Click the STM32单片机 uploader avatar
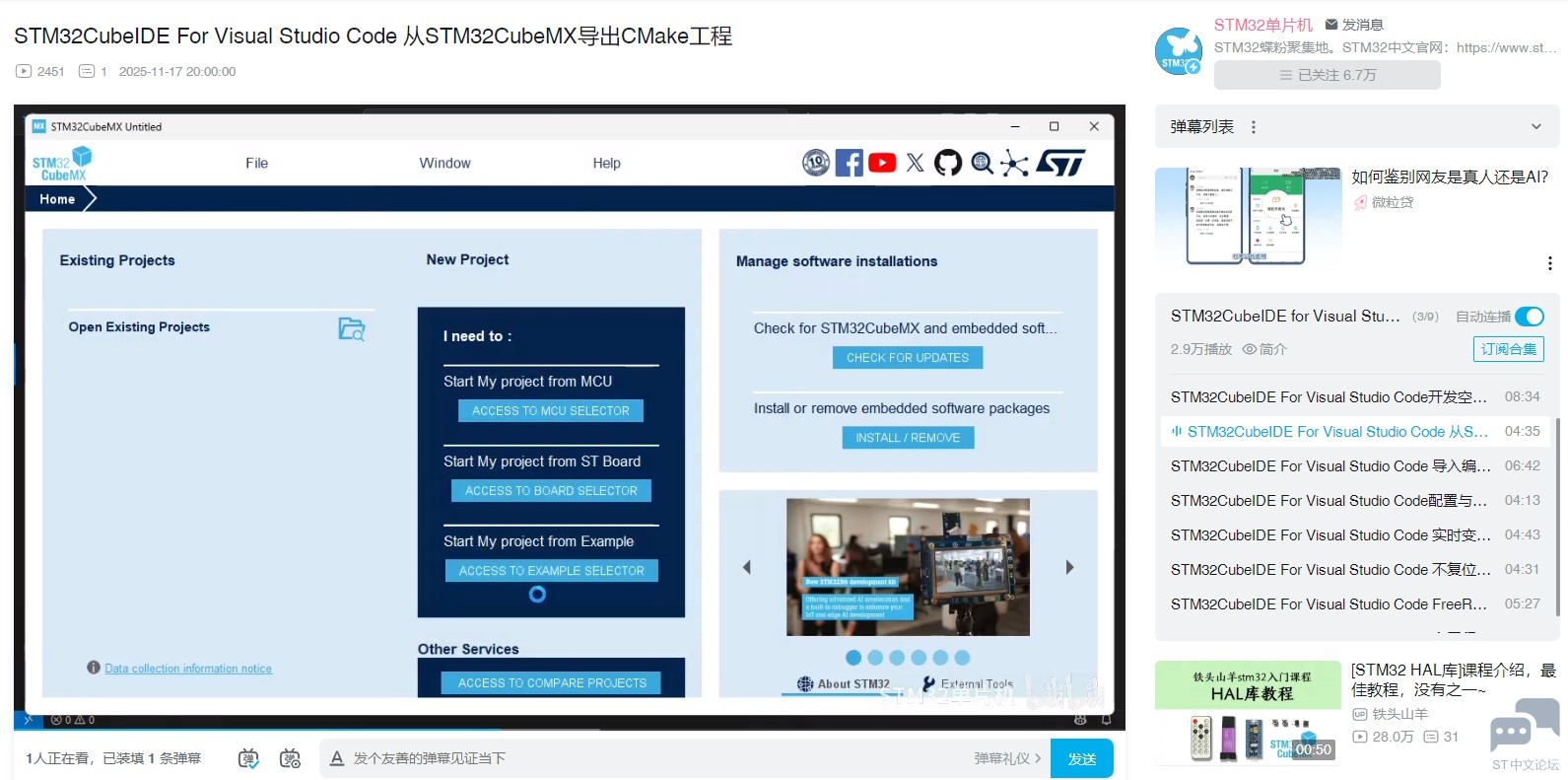The height and width of the screenshot is (780, 1568). point(1179,51)
